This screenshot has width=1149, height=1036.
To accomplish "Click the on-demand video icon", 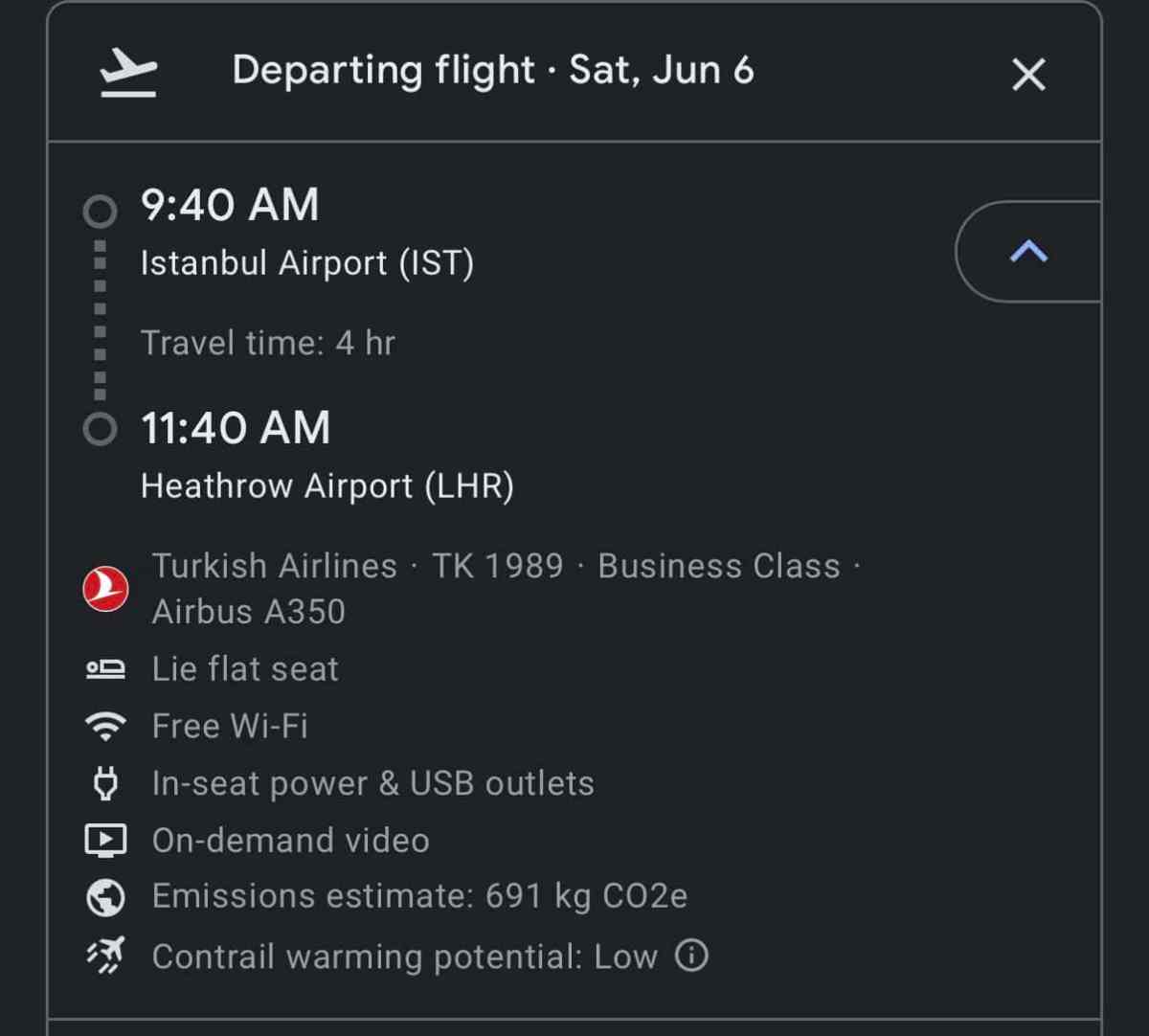I will click(x=105, y=841).
